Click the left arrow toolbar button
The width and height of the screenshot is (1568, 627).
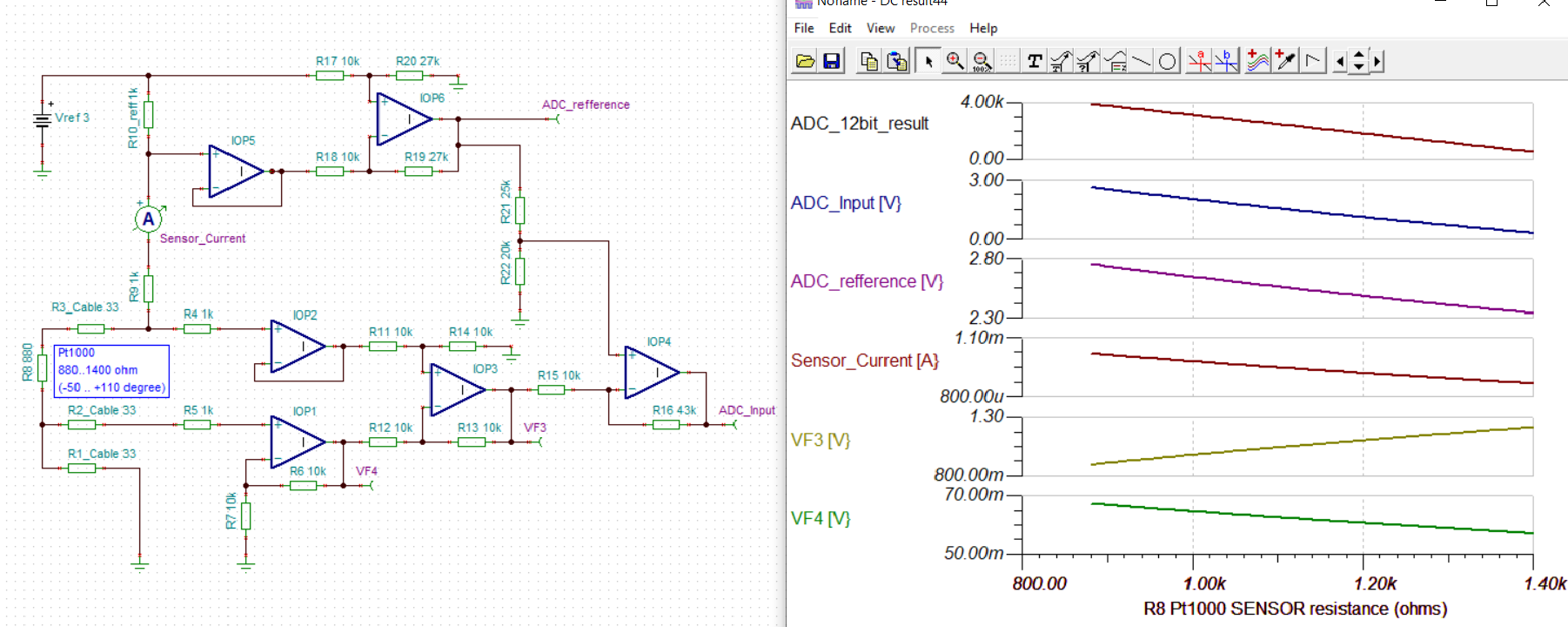point(1340,61)
